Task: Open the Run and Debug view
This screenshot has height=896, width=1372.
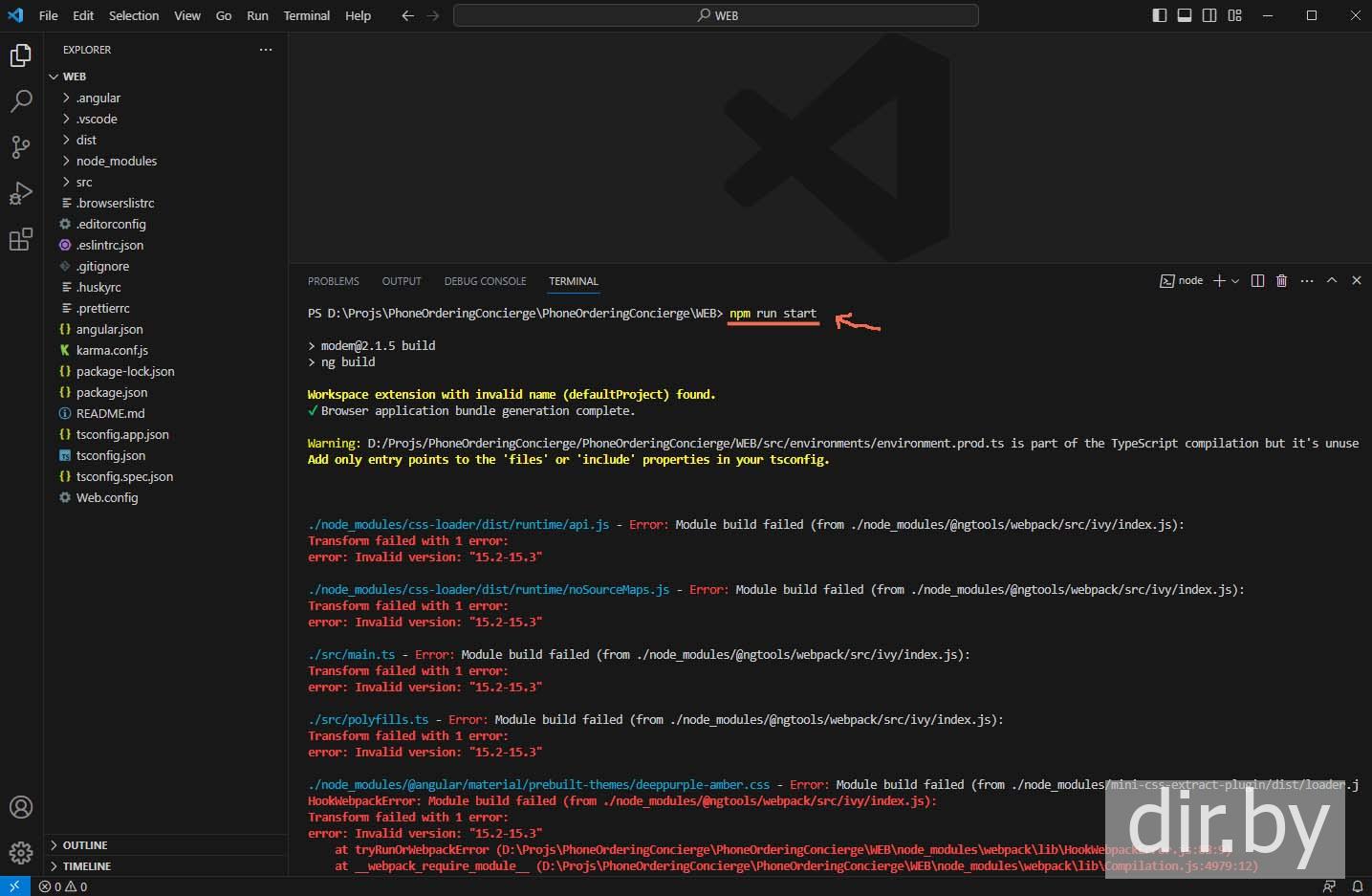Action: 21,193
